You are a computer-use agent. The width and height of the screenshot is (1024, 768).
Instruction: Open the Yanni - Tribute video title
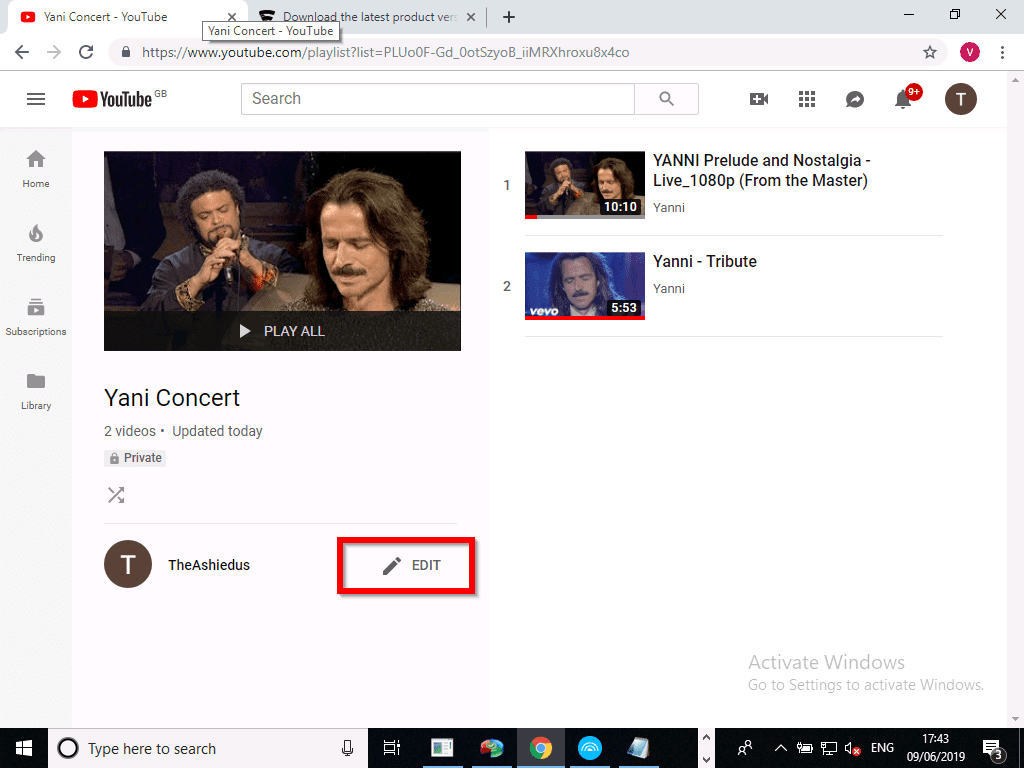pos(705,262)
